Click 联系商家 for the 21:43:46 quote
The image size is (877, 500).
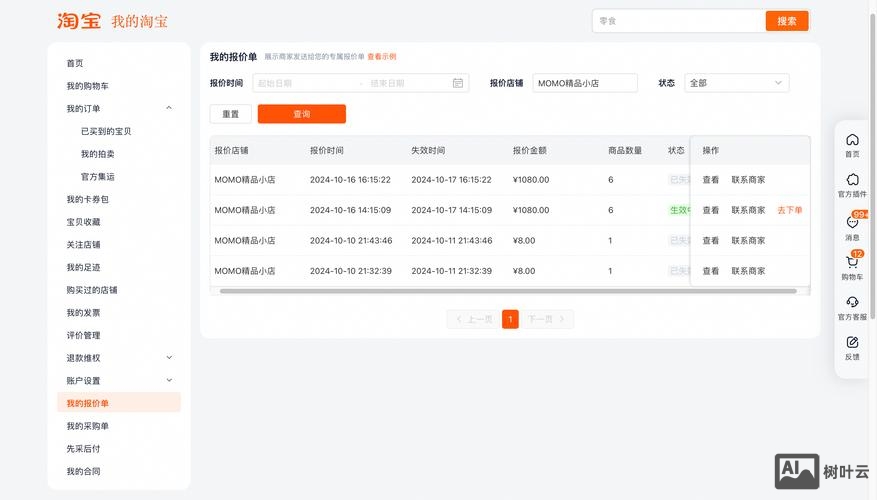748,240
